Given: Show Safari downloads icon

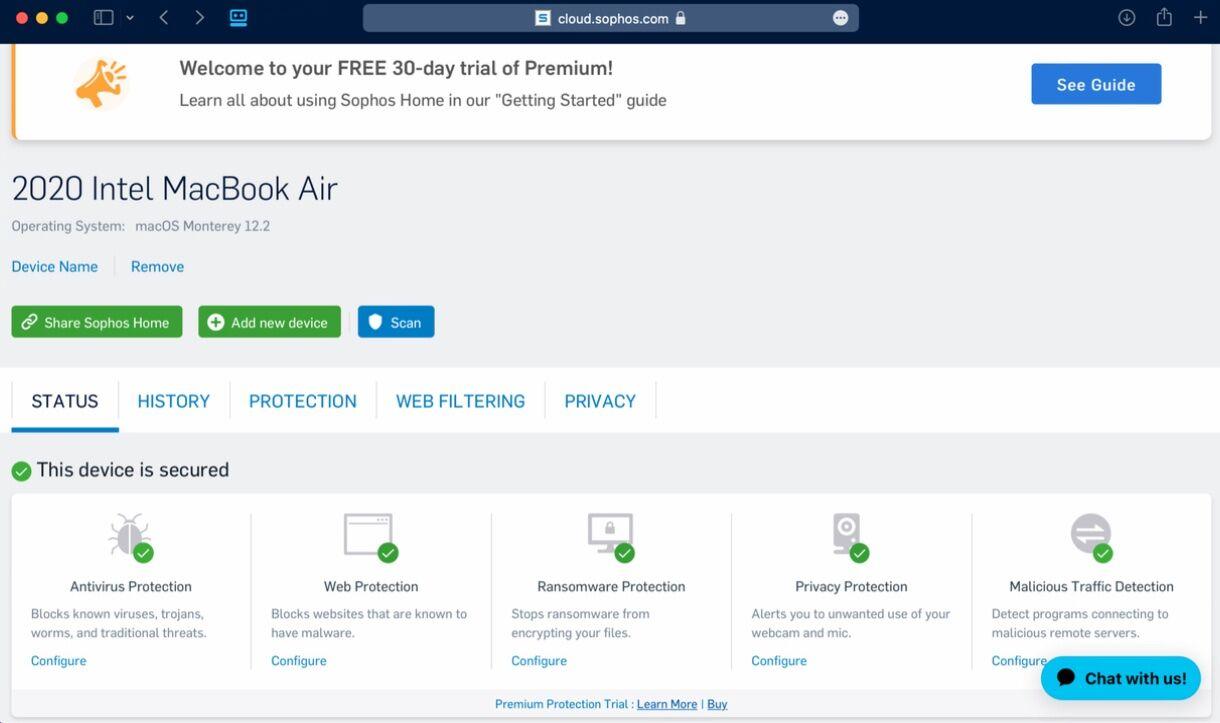Looking at the screenshot, I should 1127,18.
